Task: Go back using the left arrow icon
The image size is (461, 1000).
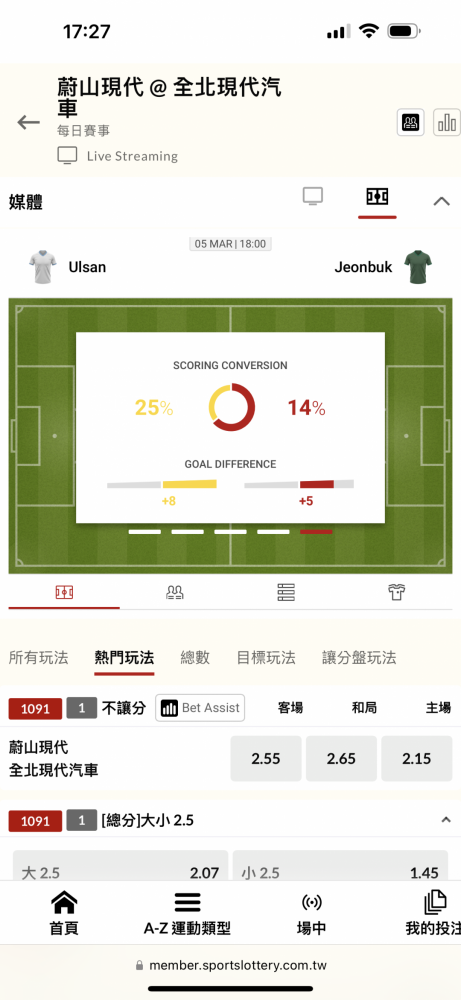Action: coord(28,122)
